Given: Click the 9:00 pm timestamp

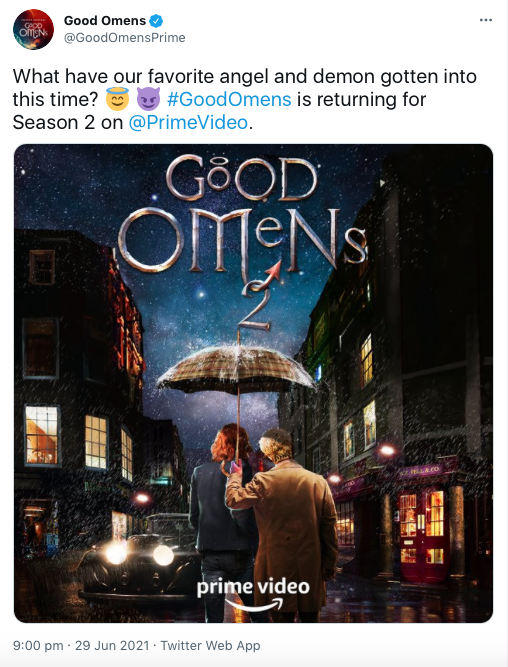Looking at the screenshot, I should [x=38, y=645].
